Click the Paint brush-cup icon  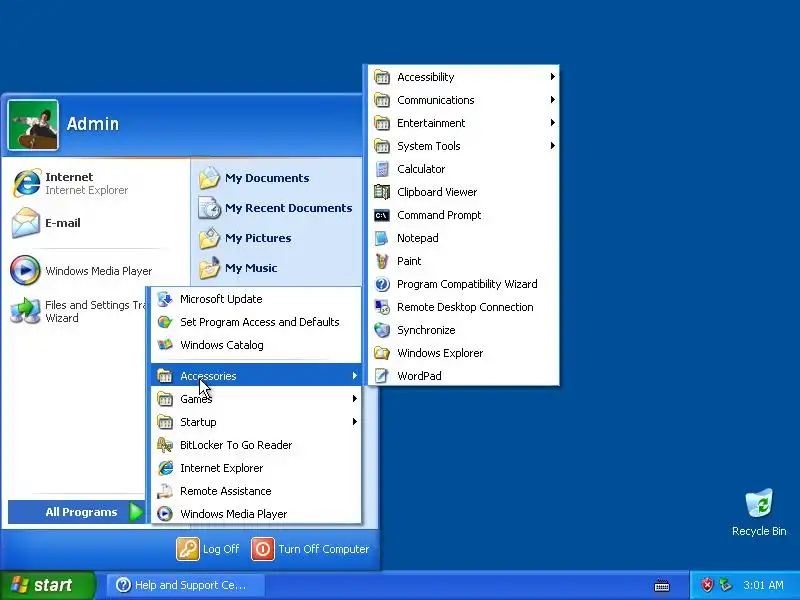pos(382,261)
